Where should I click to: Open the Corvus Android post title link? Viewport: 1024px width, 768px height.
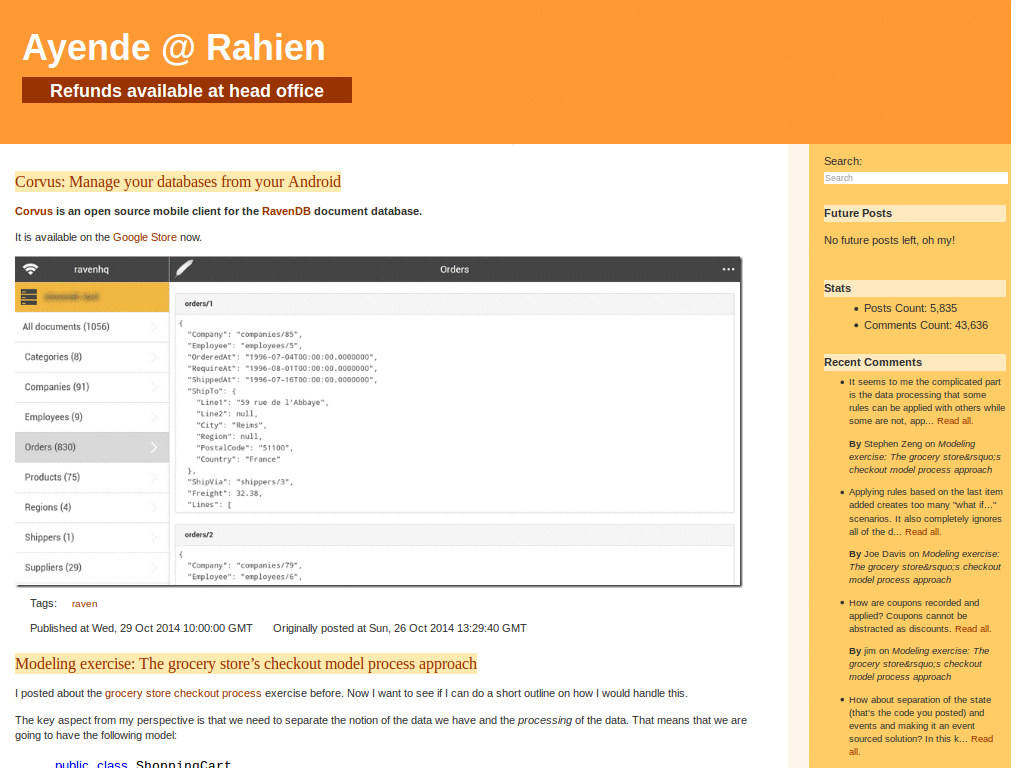click(x=178, y=182)
